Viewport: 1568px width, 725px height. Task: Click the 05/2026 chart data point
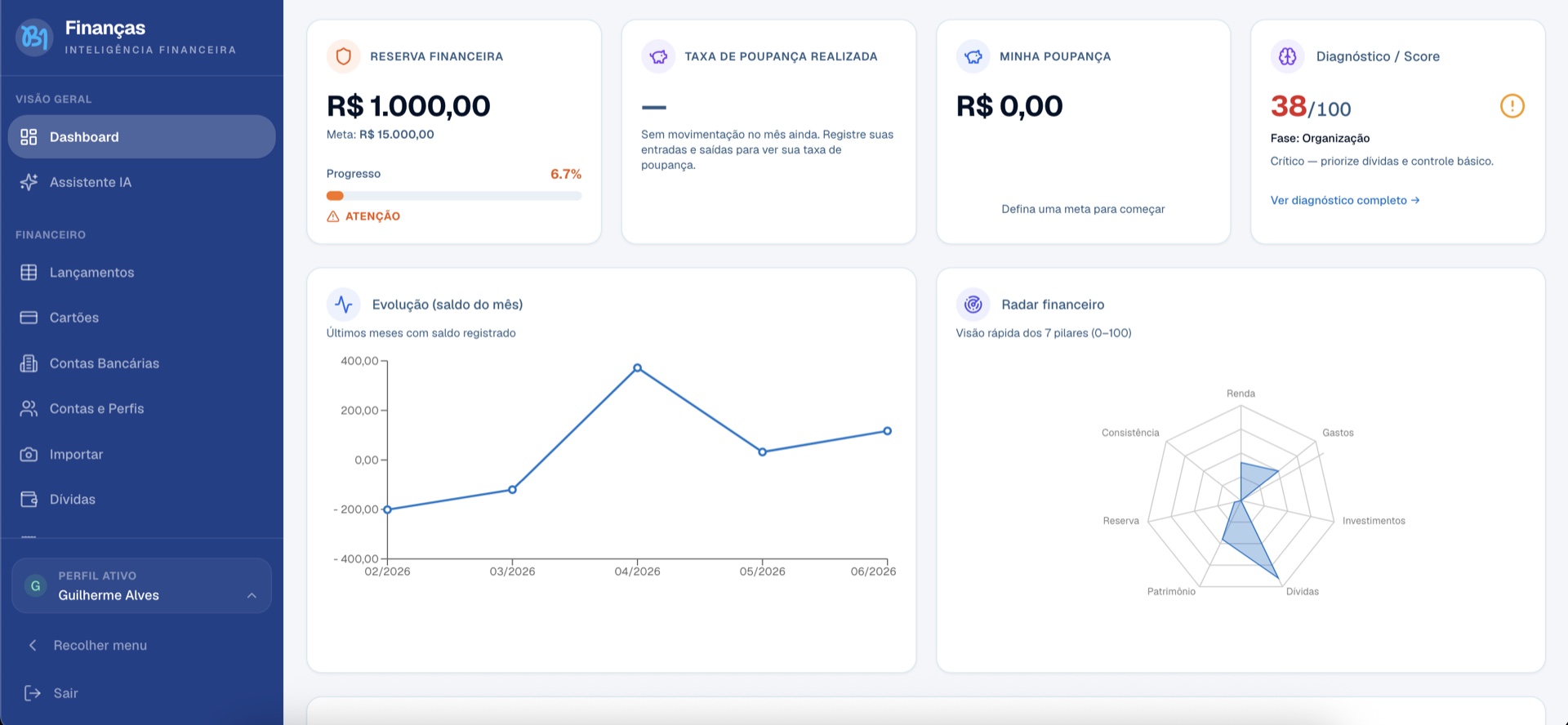pyautogui.click(x=763, y=451)
